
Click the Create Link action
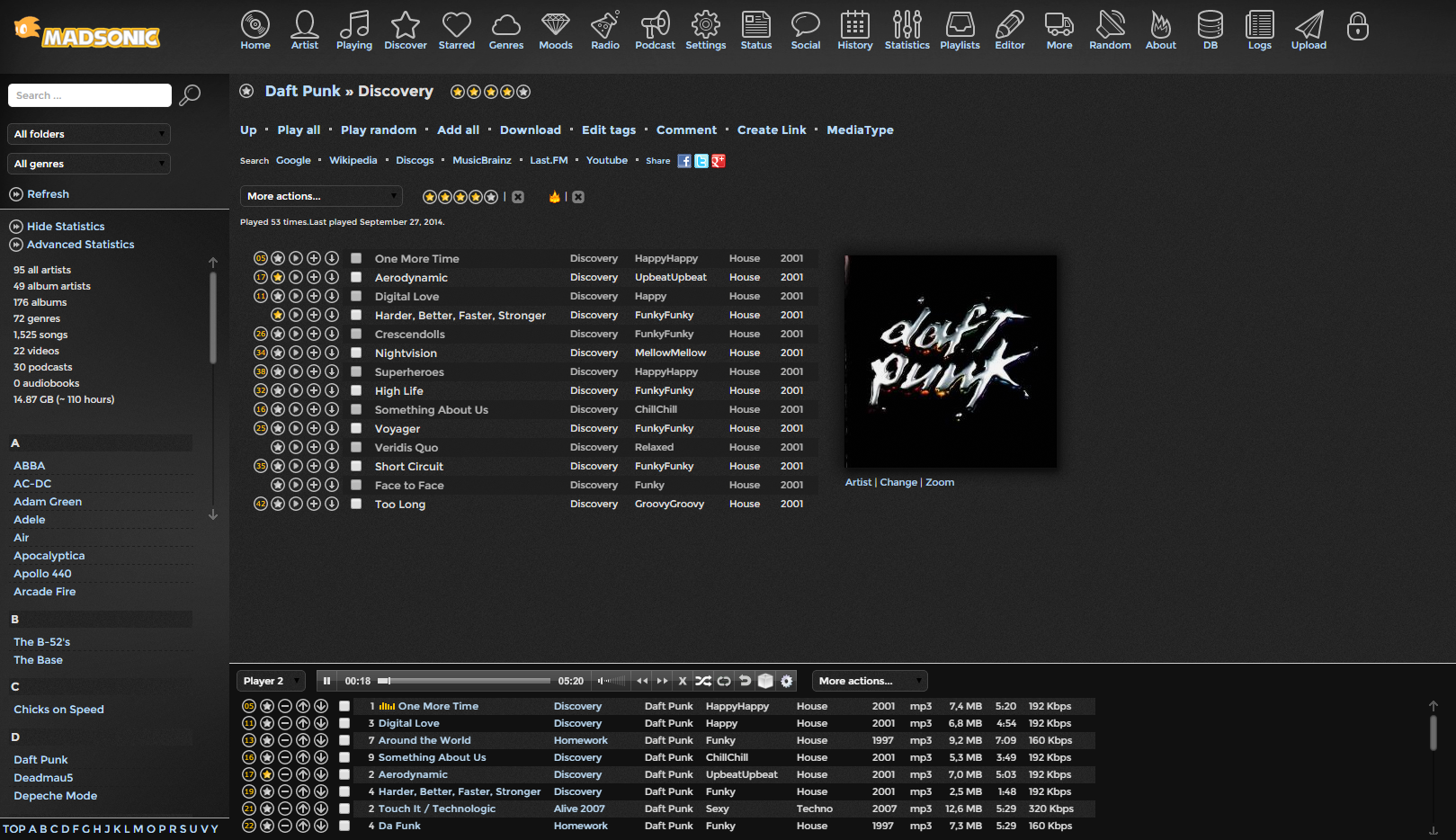click(x=772, y=130)
